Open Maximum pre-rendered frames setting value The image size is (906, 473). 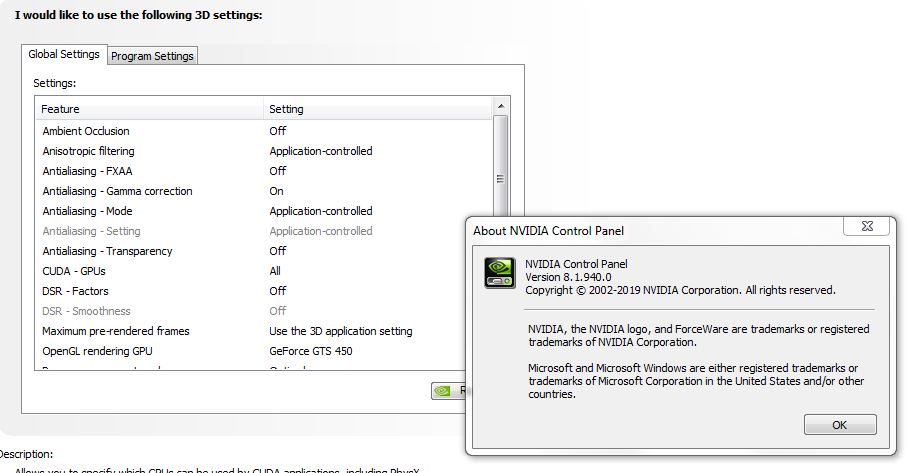[340, 331]
